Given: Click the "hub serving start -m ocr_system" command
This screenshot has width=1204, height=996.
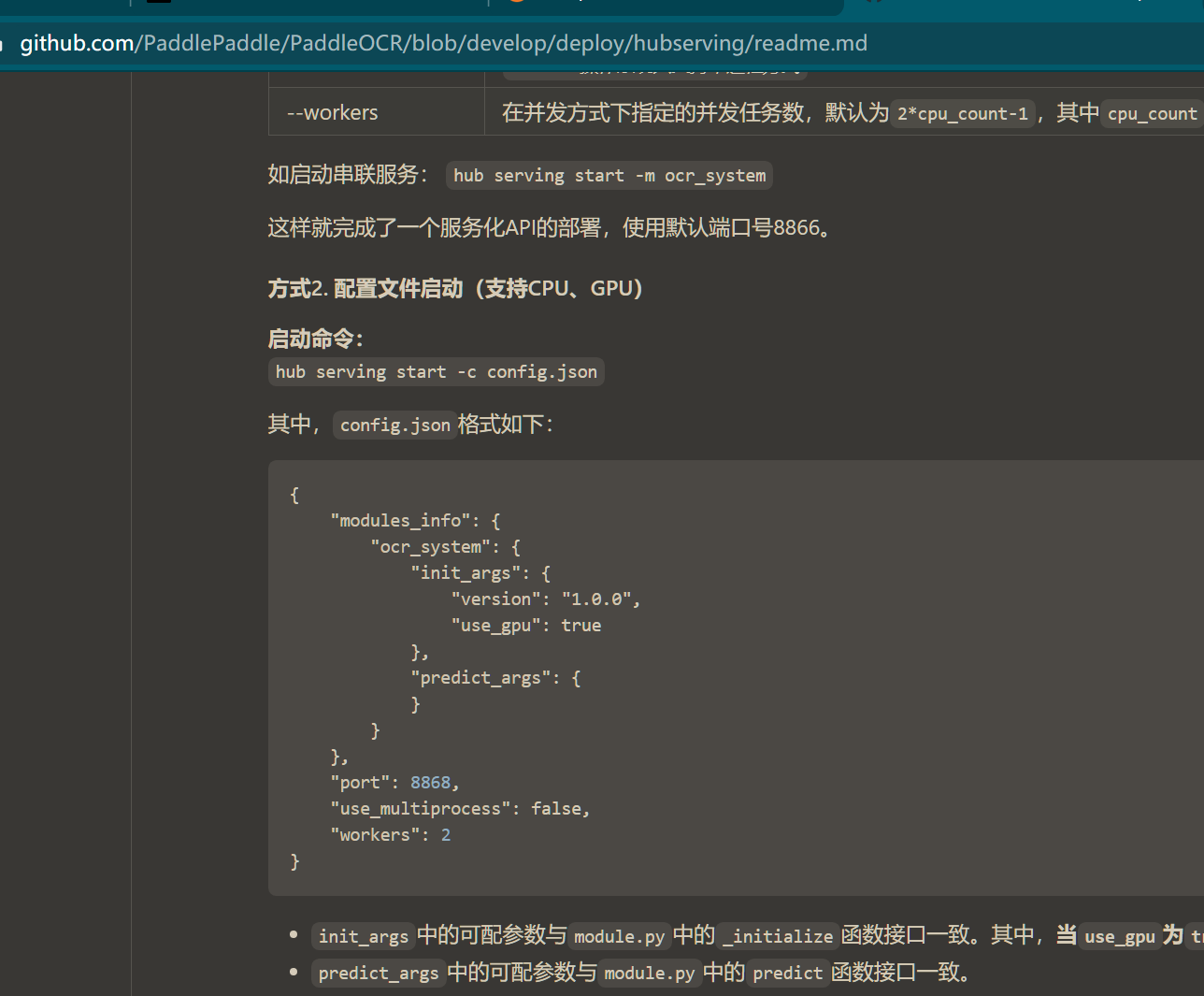Looking at the screenshot, I should tap(609, 176).
